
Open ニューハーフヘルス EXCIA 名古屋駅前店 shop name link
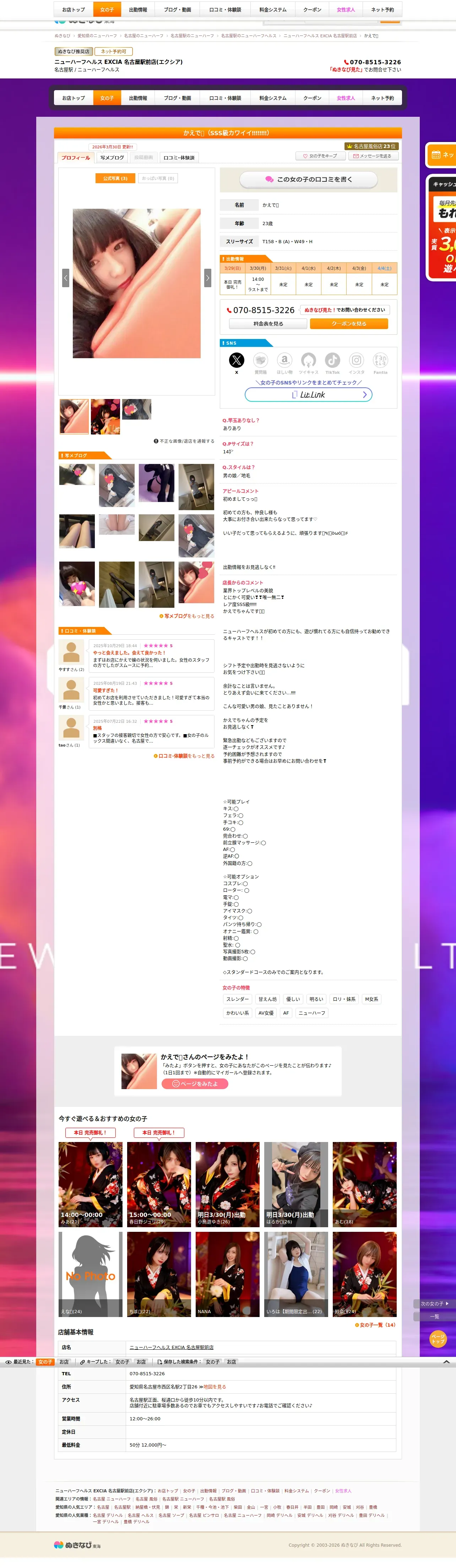pos(172,1347)
